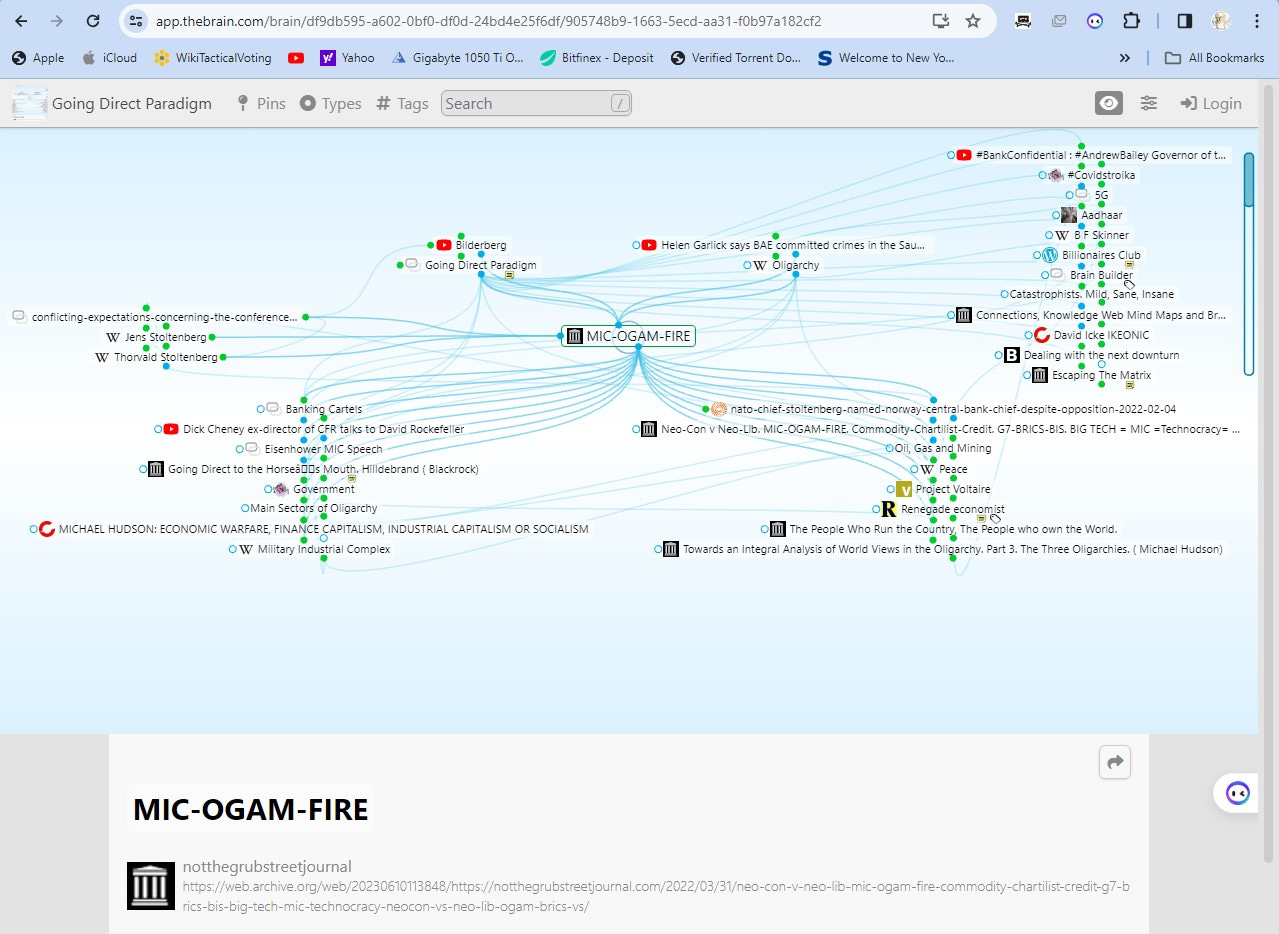Toggle the eye view icon in header
The height and width of the screenshot is (934, 1279).
(1108, 103)
